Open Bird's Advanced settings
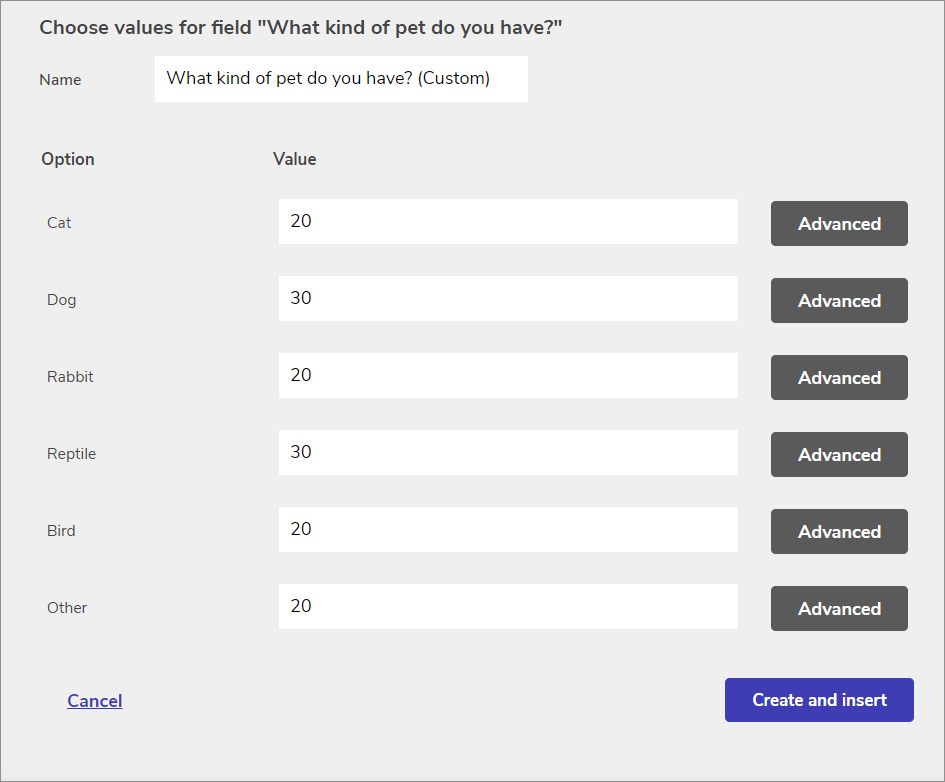 [839, 532]
